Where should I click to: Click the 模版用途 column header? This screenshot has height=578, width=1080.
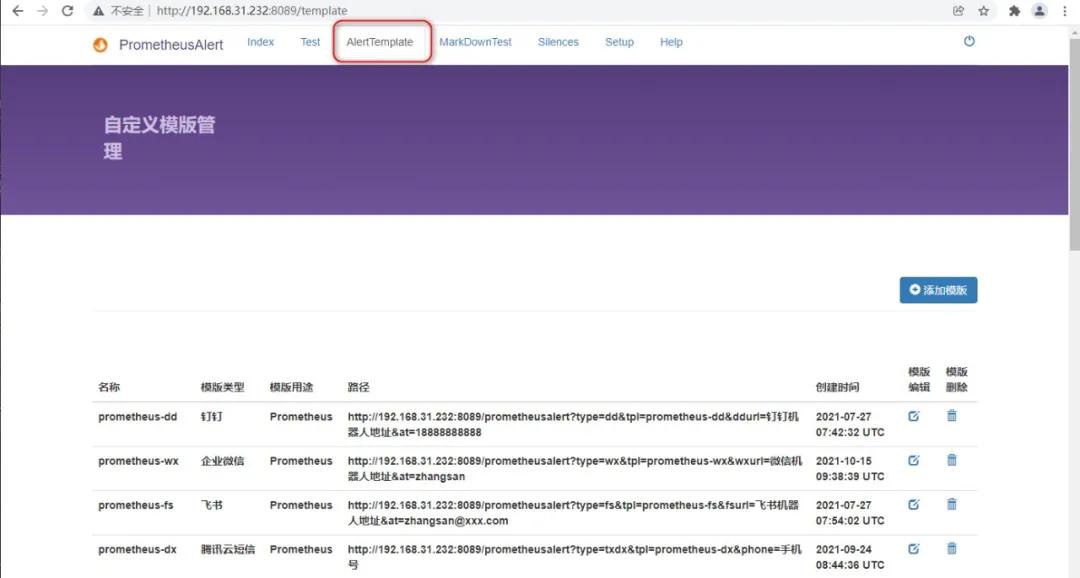click(x=291, y=387)
